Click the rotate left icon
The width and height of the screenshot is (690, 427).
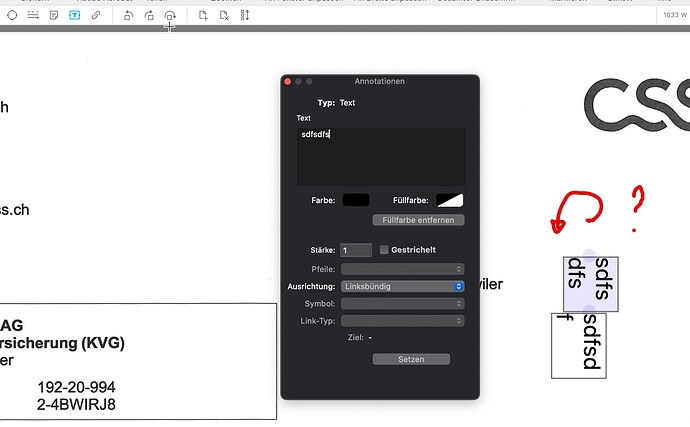[x=128, y=16]
